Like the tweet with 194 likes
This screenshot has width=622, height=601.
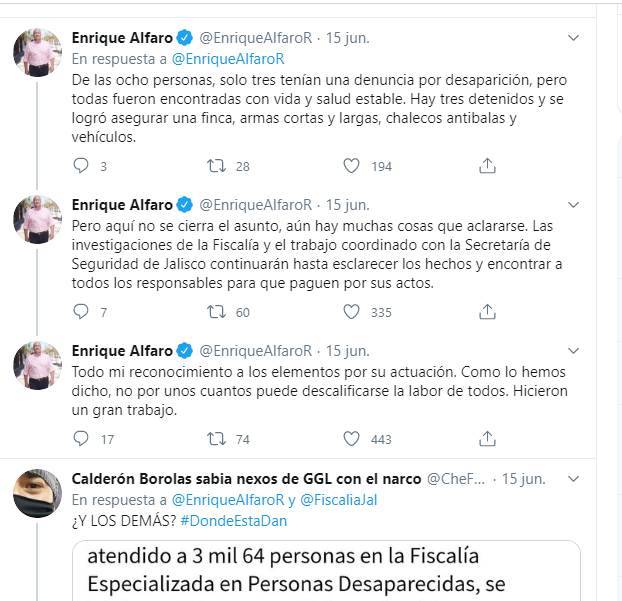click(351, 165)
